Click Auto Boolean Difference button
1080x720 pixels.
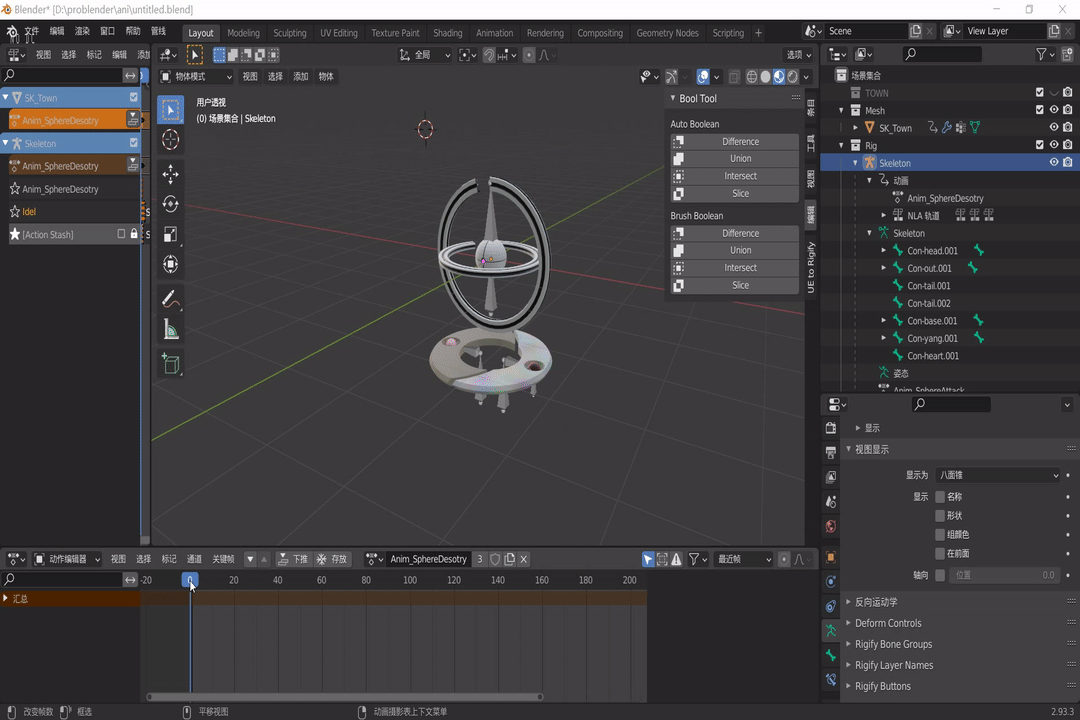(734, 141)
